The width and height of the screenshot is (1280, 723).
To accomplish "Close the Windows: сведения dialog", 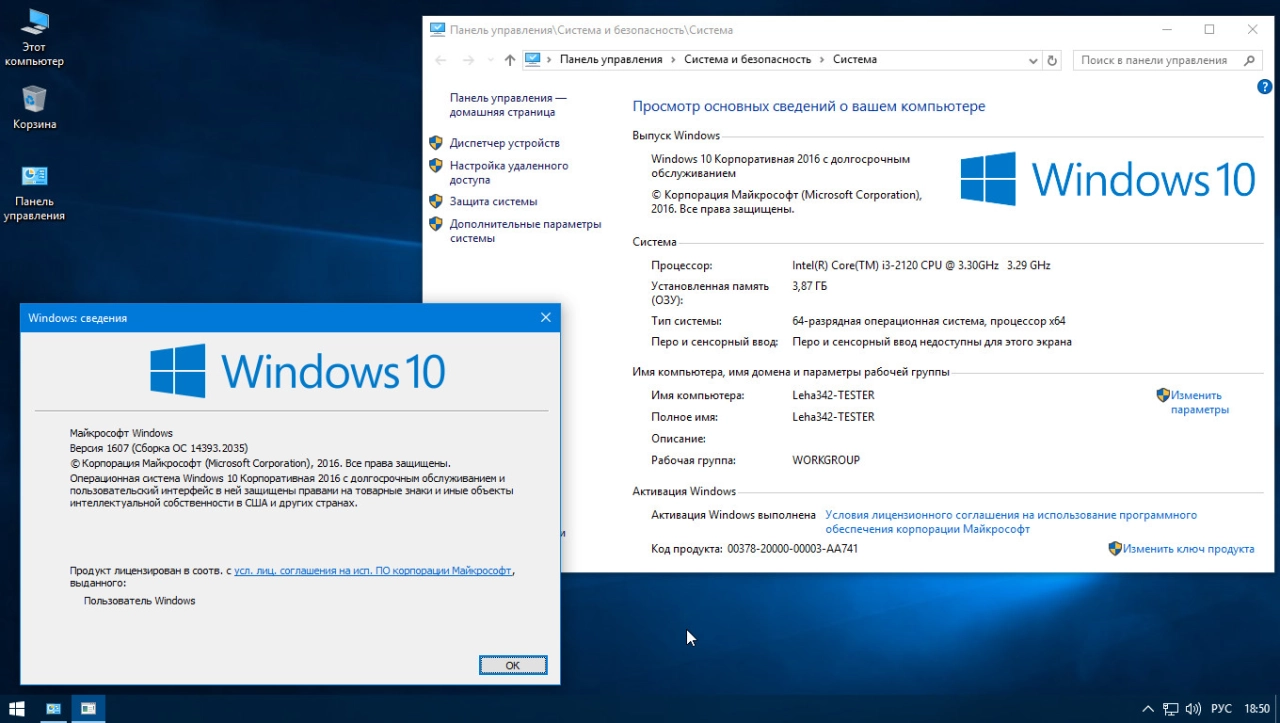I will pos(545,318).
